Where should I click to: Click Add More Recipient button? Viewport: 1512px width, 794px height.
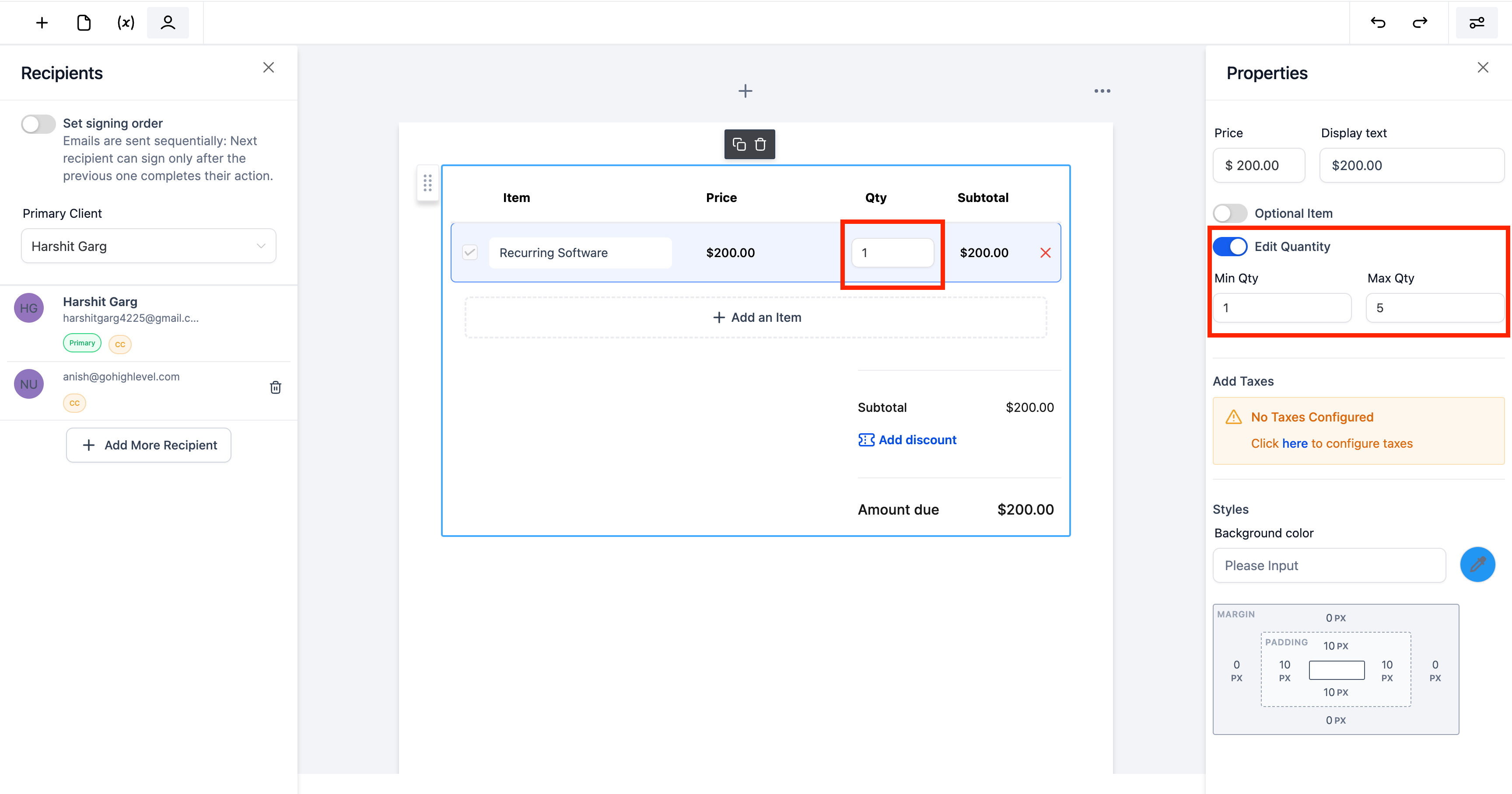tap(148, 445)
